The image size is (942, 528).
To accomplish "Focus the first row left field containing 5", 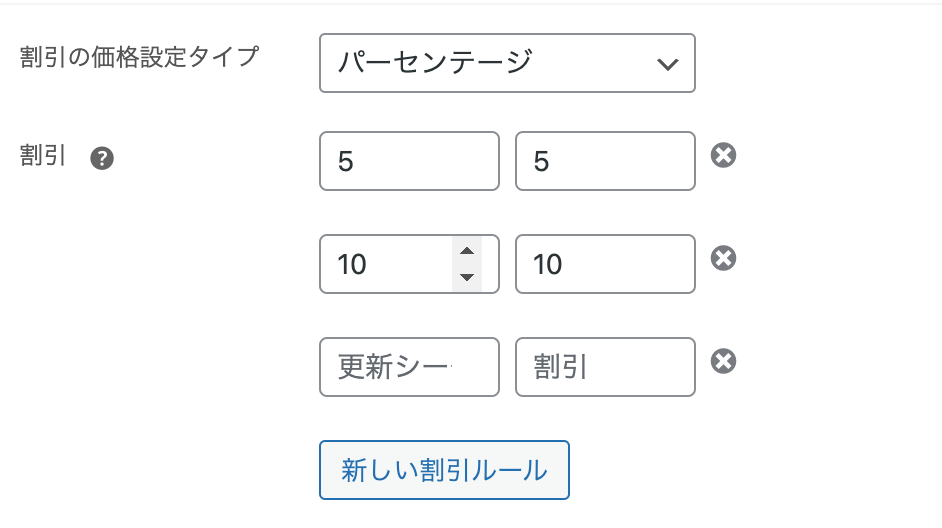I will 409,161.
